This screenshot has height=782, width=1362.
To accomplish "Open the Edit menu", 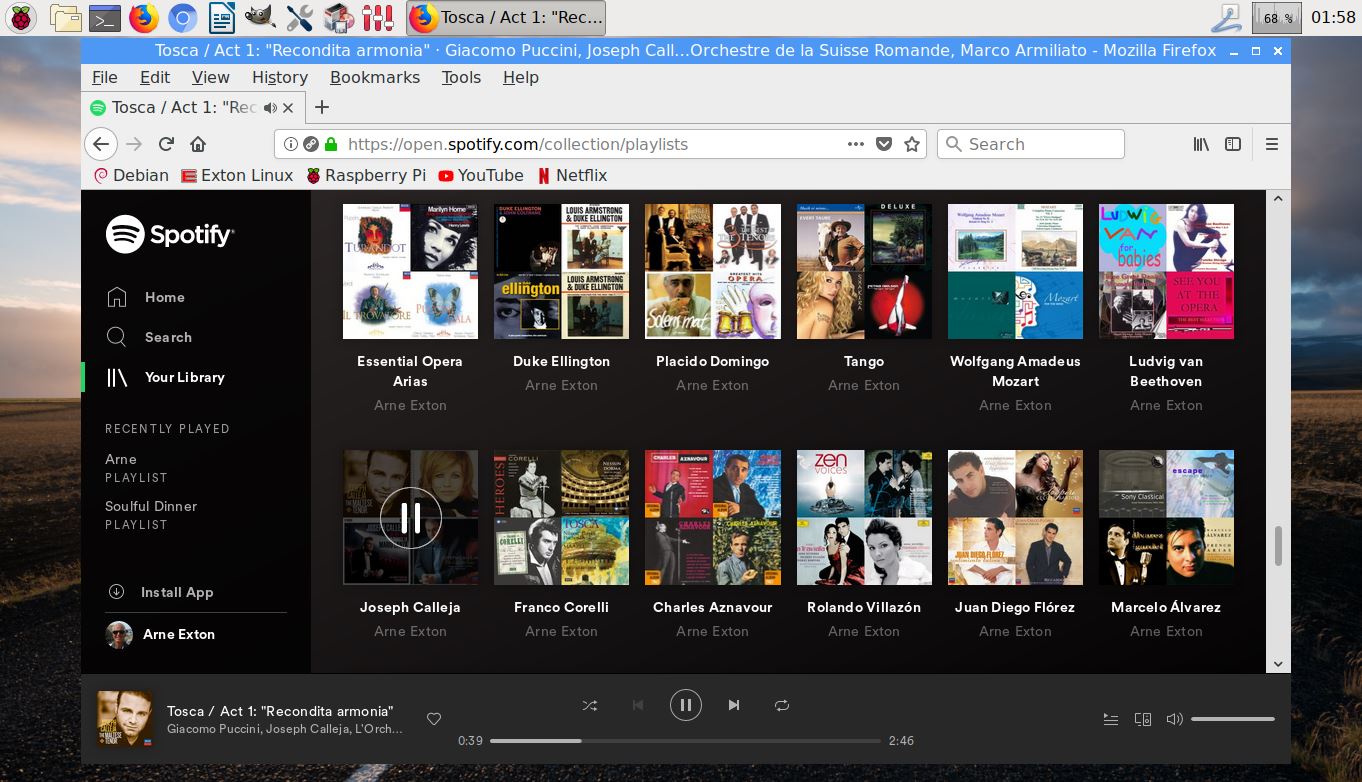I will click(155, 77).
